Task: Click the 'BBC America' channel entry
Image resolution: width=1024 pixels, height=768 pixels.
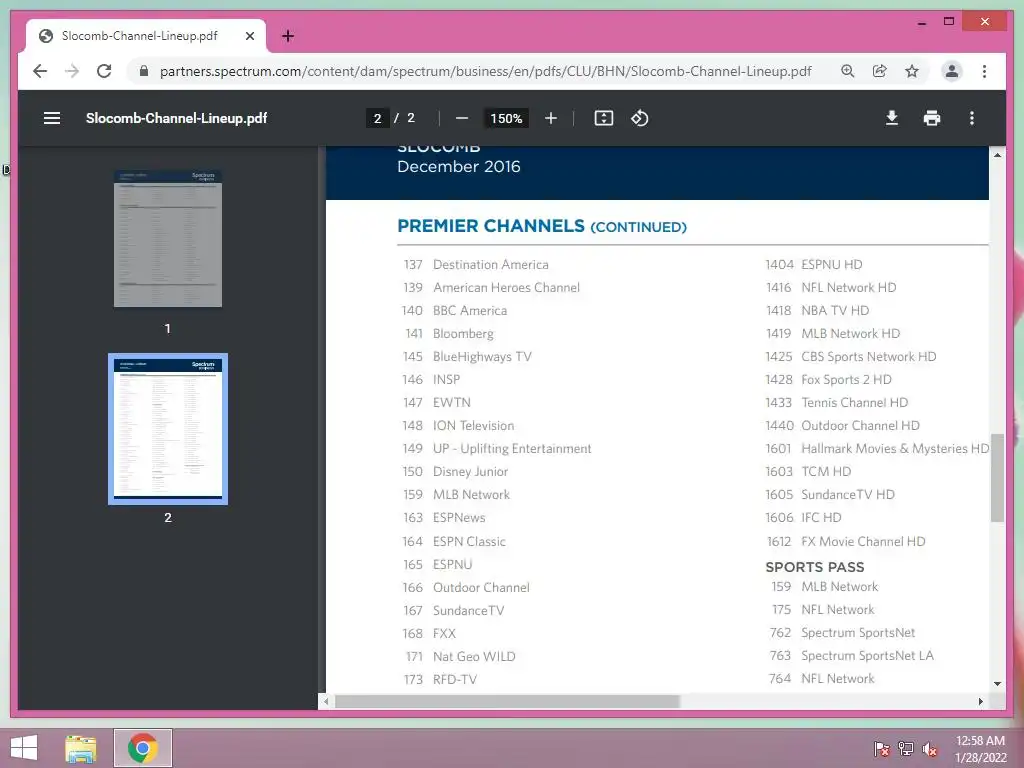Action: pyautogui.click(x=470, y=310)
